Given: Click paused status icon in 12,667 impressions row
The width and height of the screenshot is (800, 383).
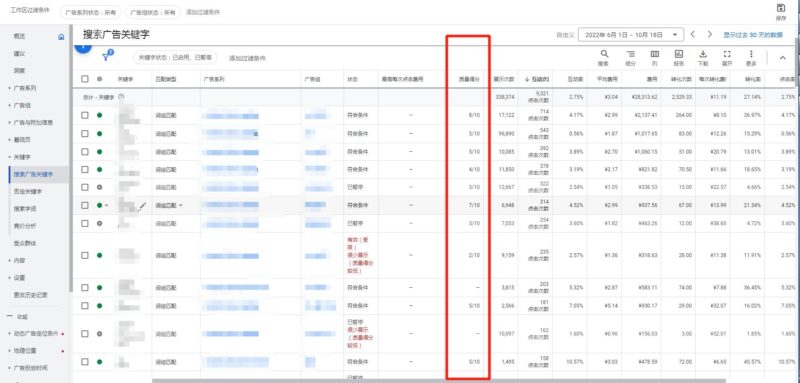Looking at the screenshot, I should click(99, 187).
